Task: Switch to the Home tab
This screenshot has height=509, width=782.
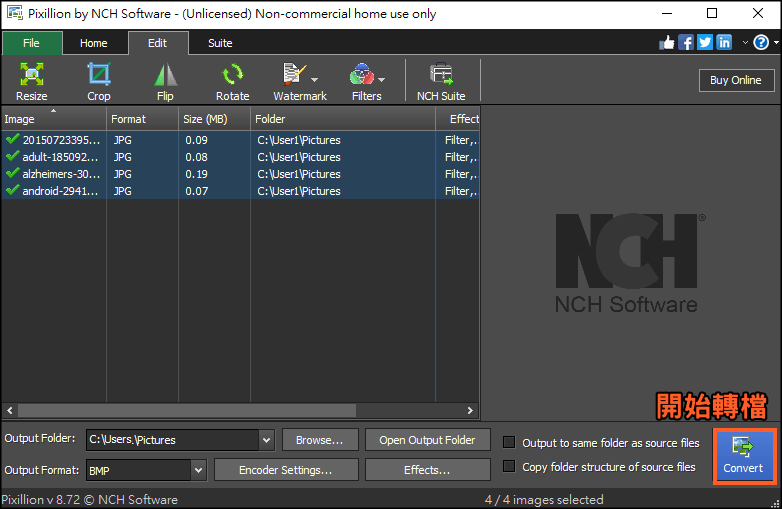Action: point(94,43)
